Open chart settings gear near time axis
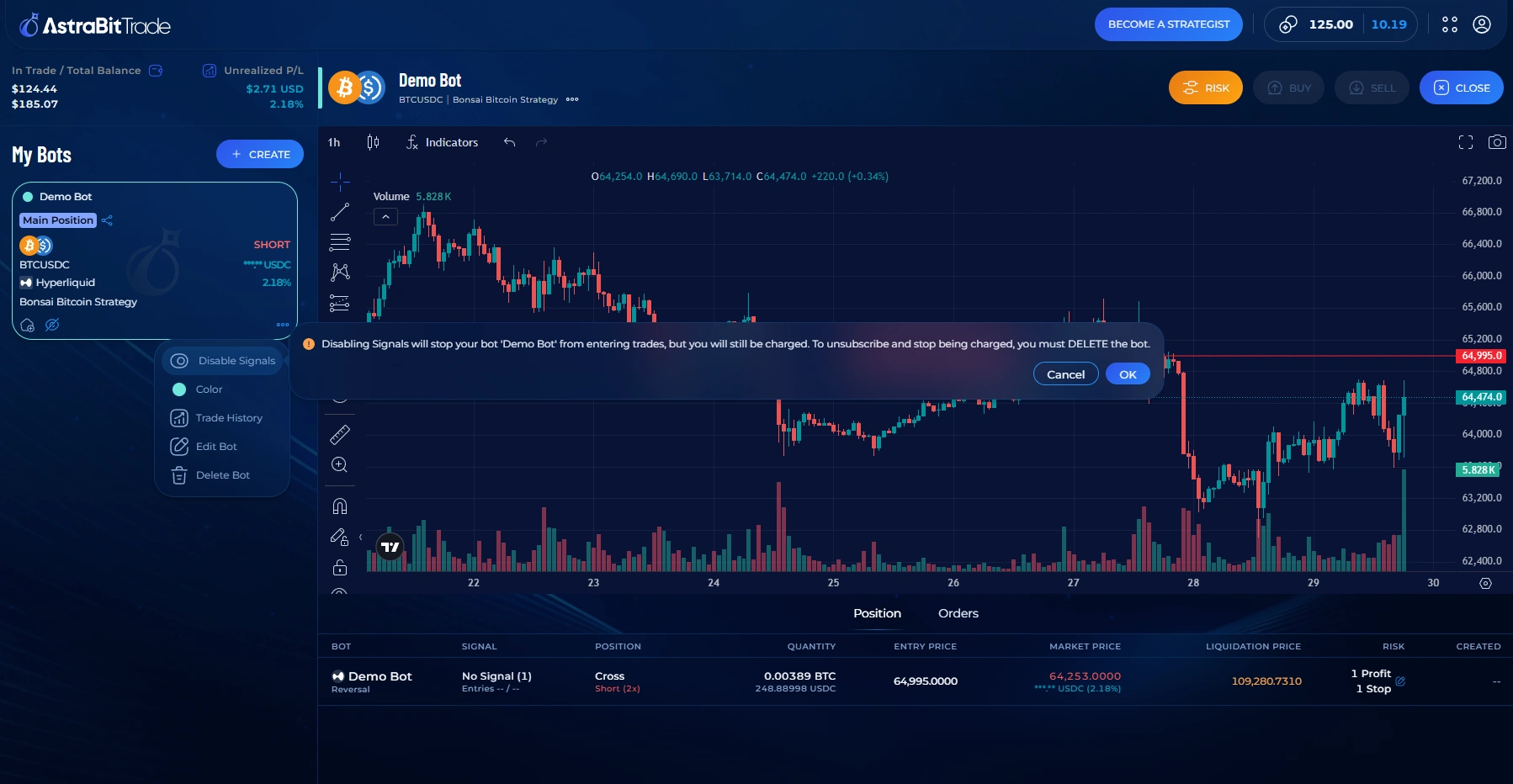Viewport: 1513px width, 784px height. [1485, 583]
